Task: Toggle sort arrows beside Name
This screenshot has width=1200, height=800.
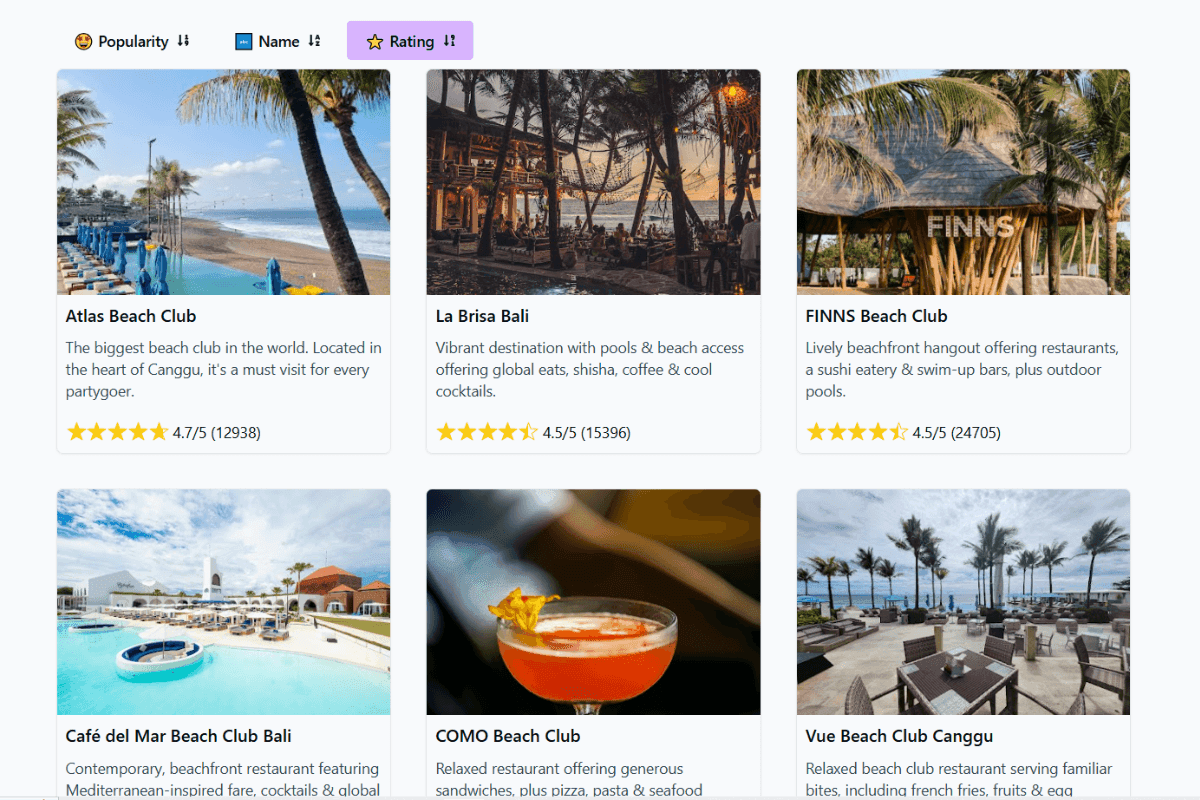Action: pyautogui.click(x=314, y=41)
